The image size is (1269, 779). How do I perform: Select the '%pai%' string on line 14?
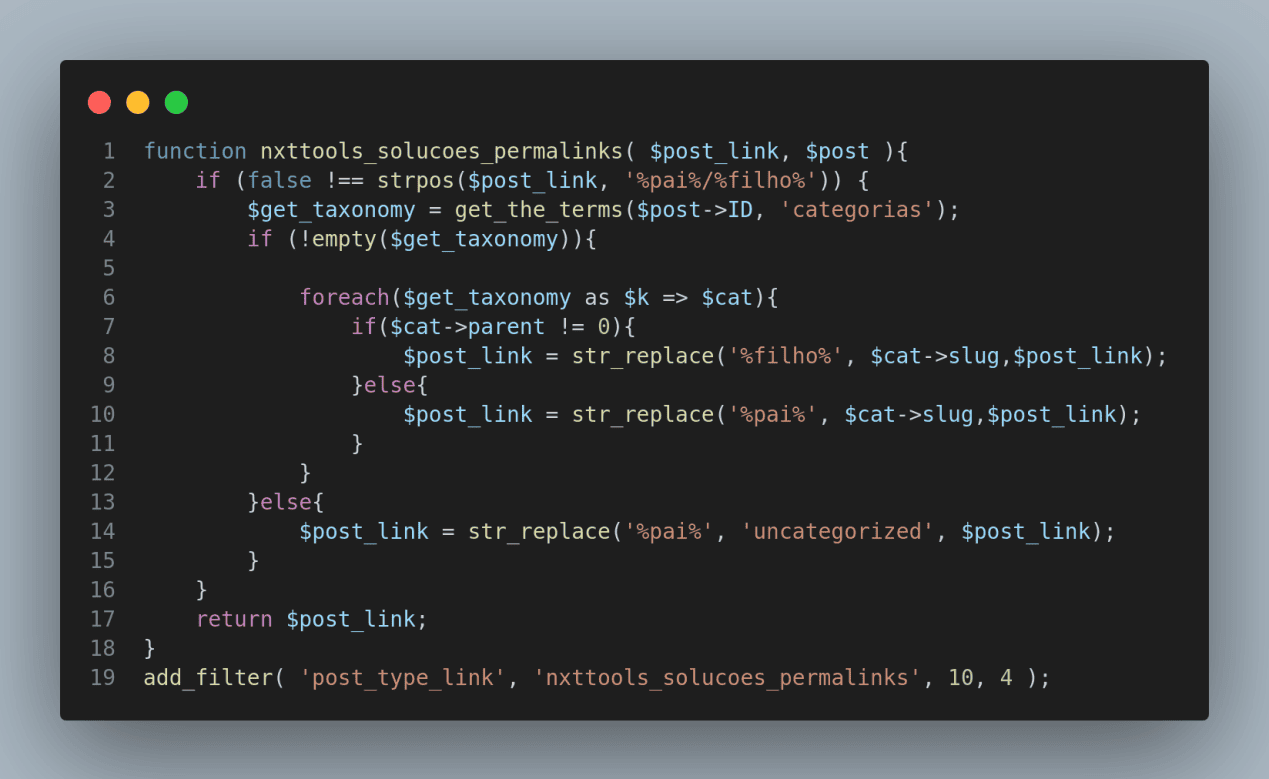tap(669, 531)
